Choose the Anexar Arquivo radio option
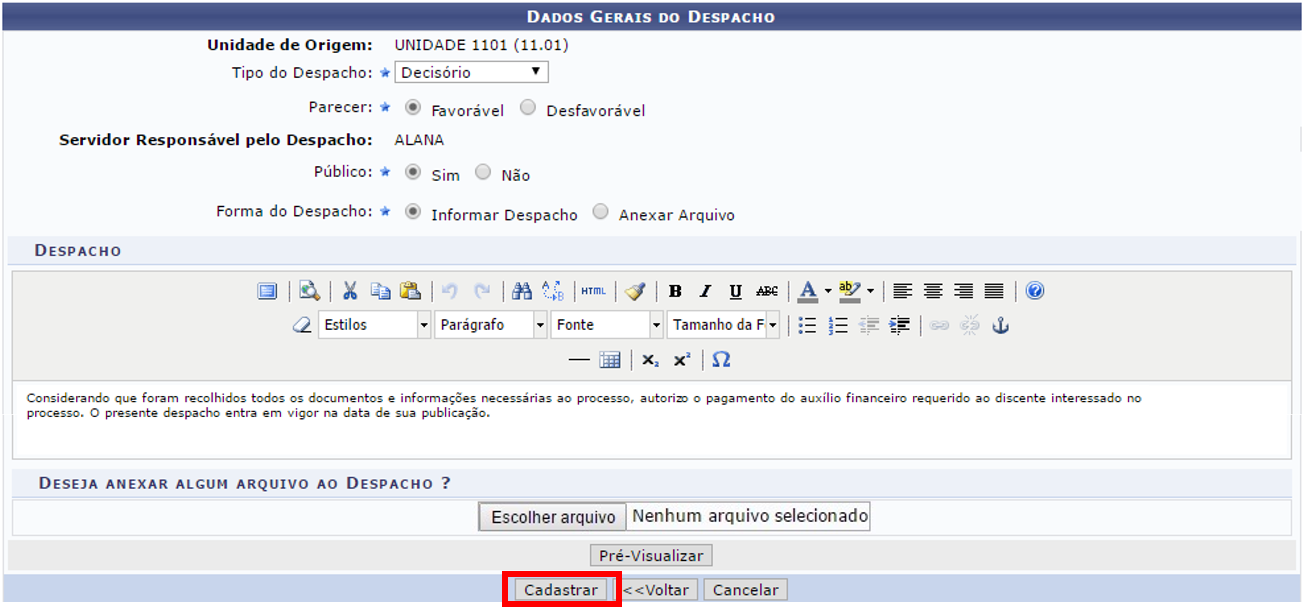 pos(600,212)
